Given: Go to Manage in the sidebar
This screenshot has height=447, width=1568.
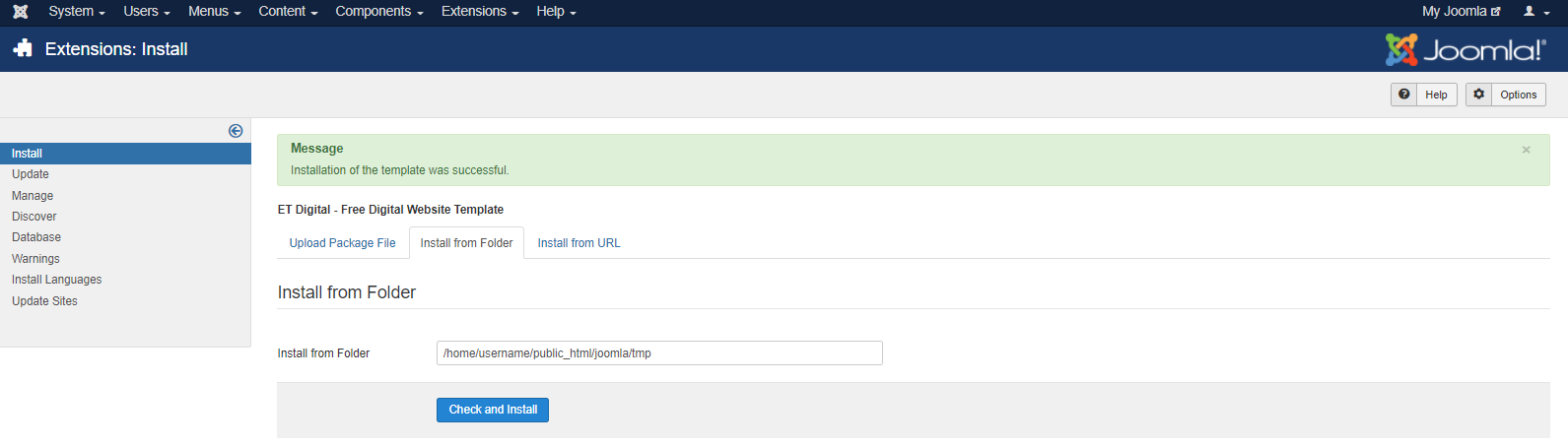Looking at the screenshot, I should tap(33, 196).
